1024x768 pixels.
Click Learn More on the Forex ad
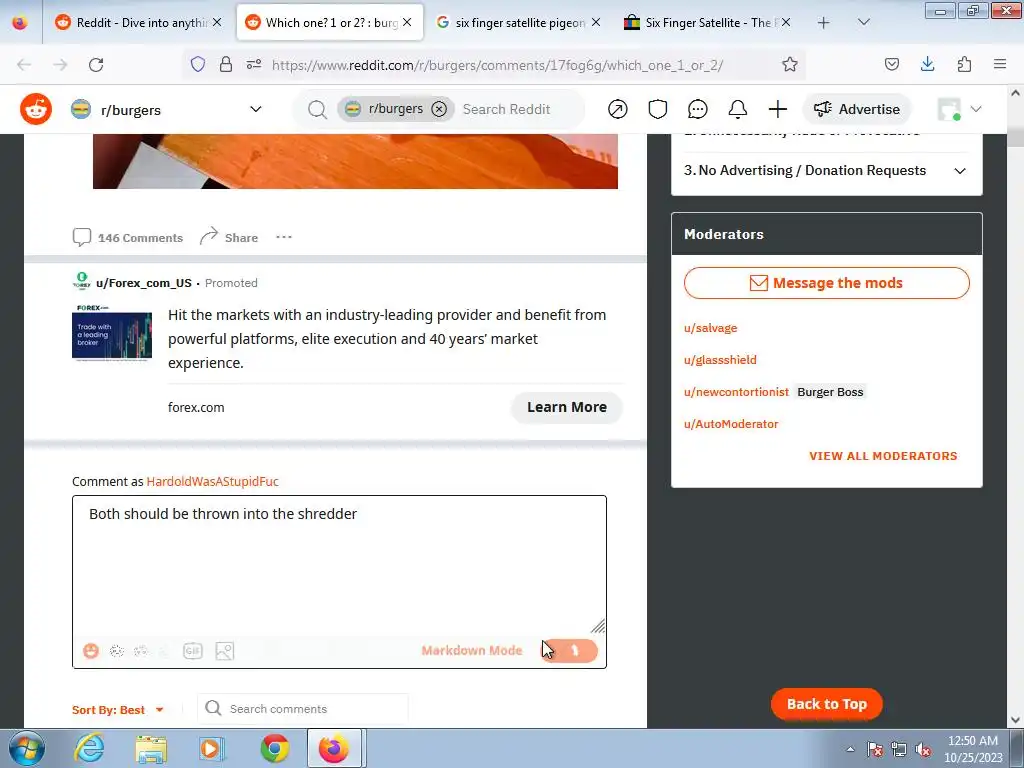click(567, 407)
